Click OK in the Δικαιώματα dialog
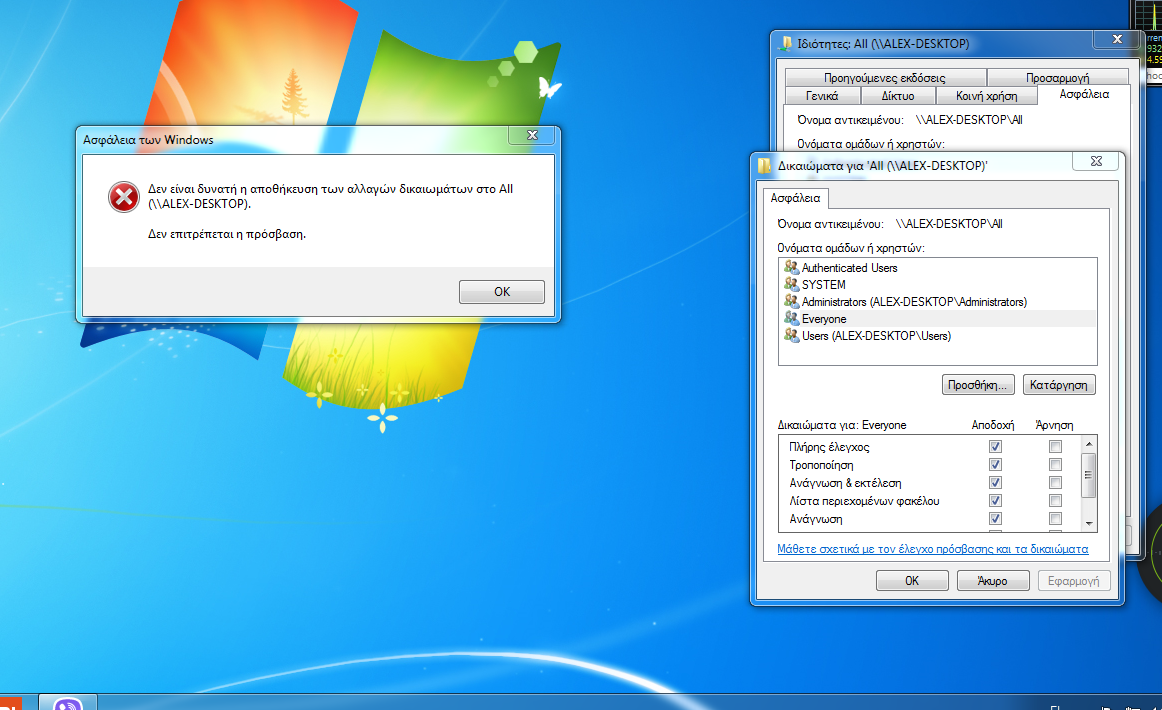This screenshot has width=1162, height=710. coord(912,581)
